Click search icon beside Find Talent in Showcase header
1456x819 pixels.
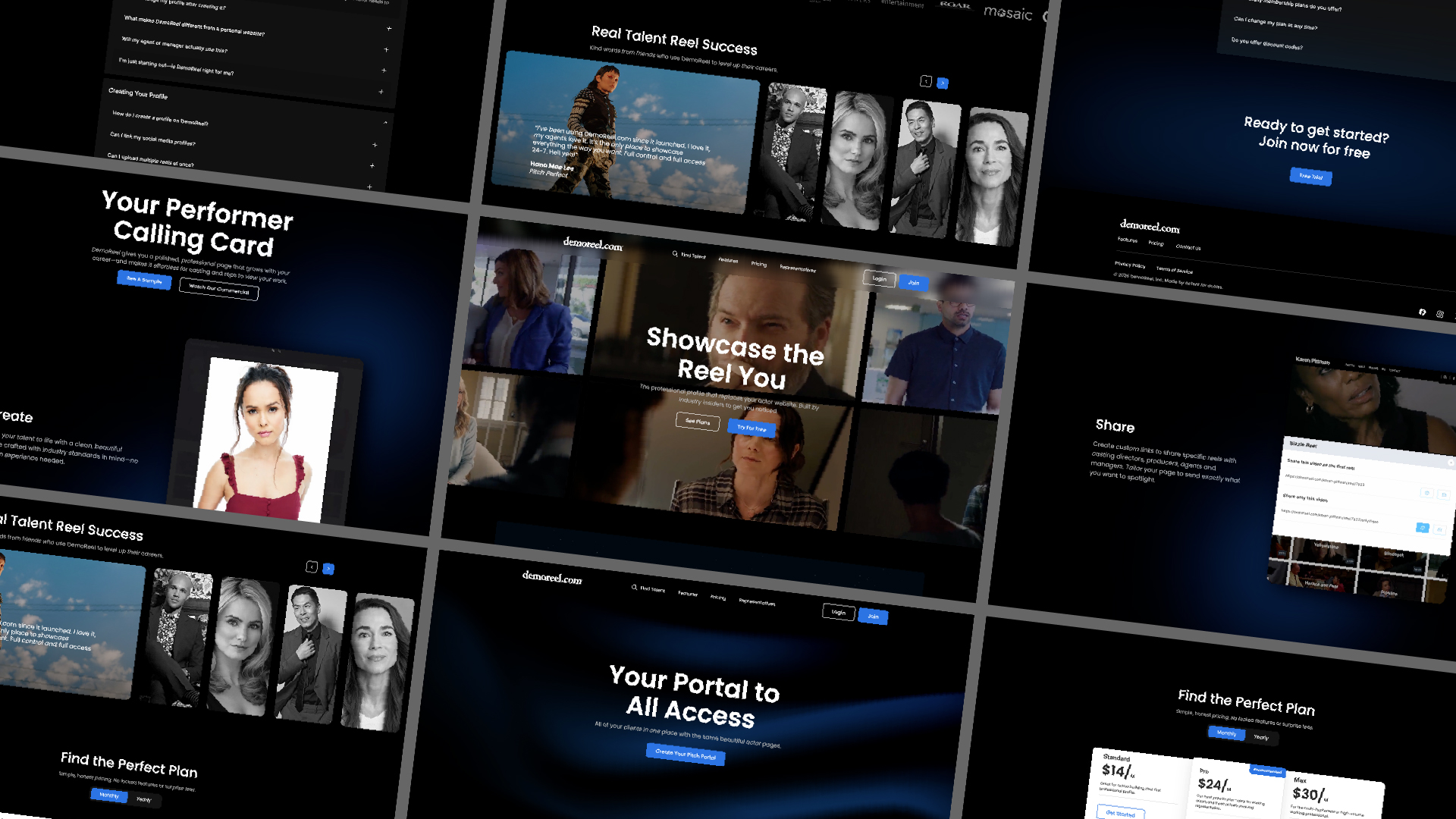pos(675,254)
